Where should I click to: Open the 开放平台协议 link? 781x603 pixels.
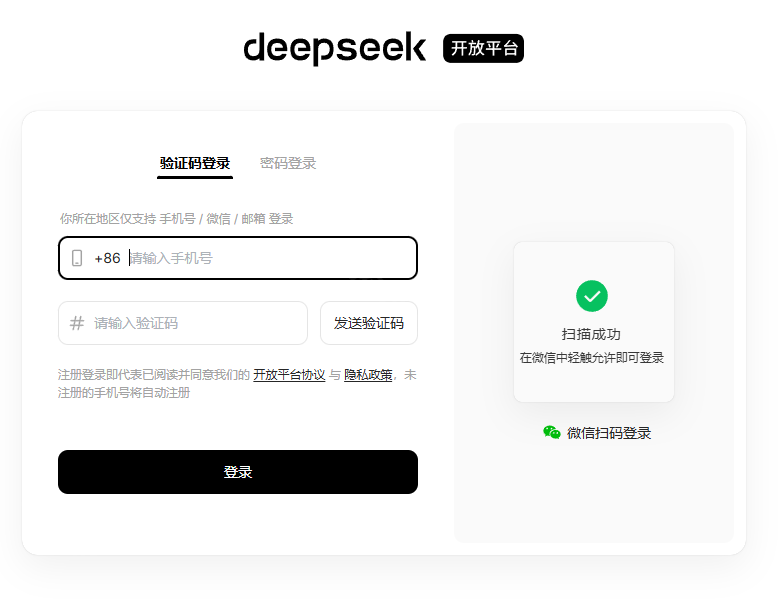(x=289, y=374)
